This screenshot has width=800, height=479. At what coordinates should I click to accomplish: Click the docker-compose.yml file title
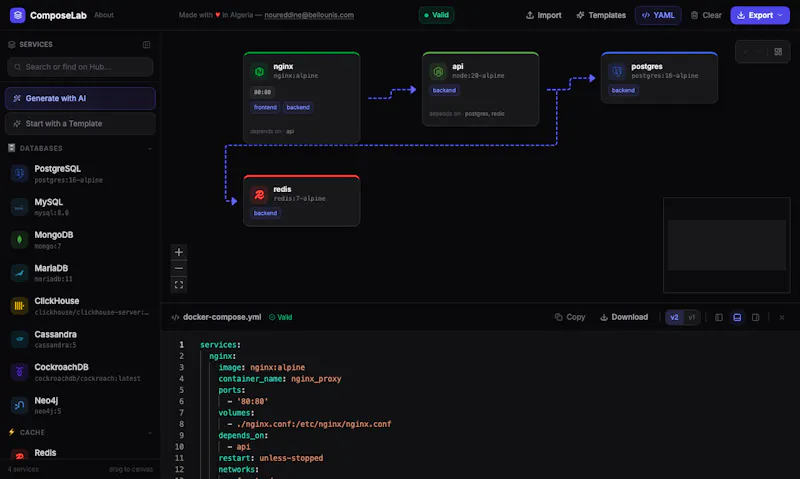(222, 317)
